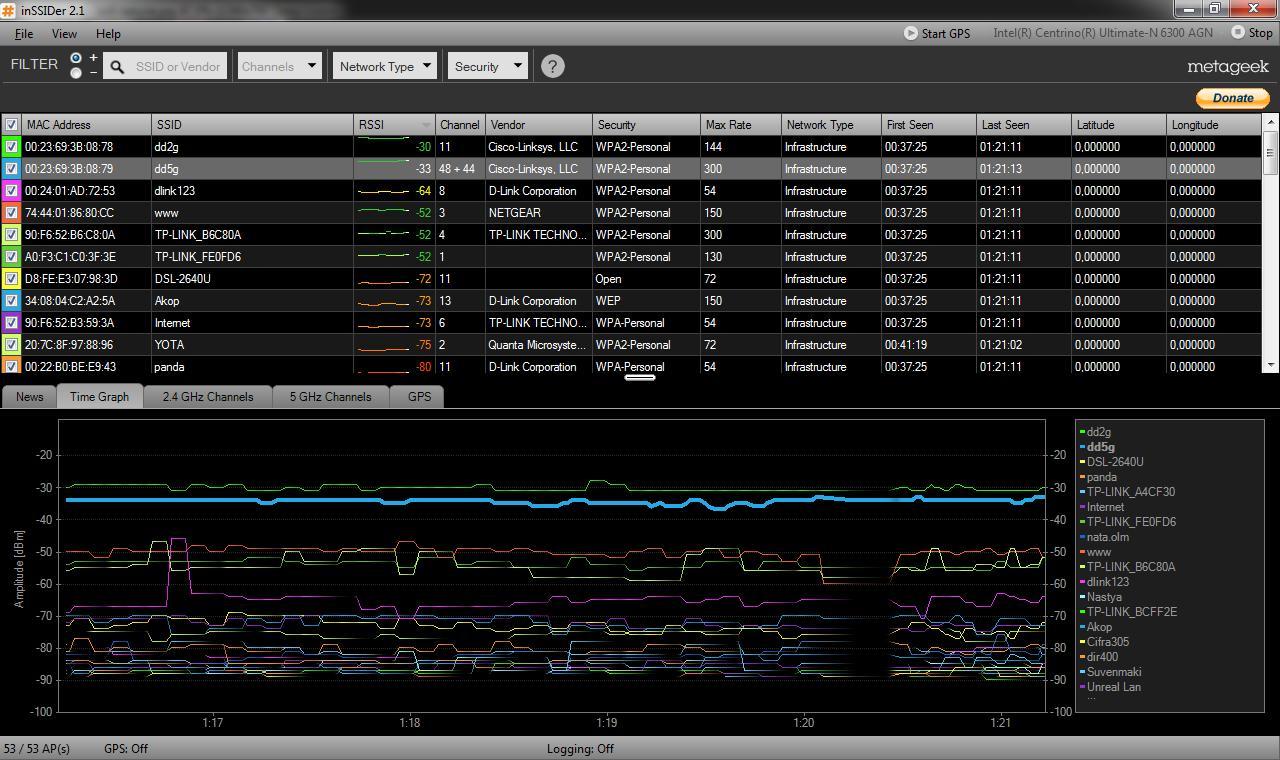Image resolution: width=1280 pixels, height=760 pixels.
Task: Click the Start GPS play icon
Action: tap(910, 33)
